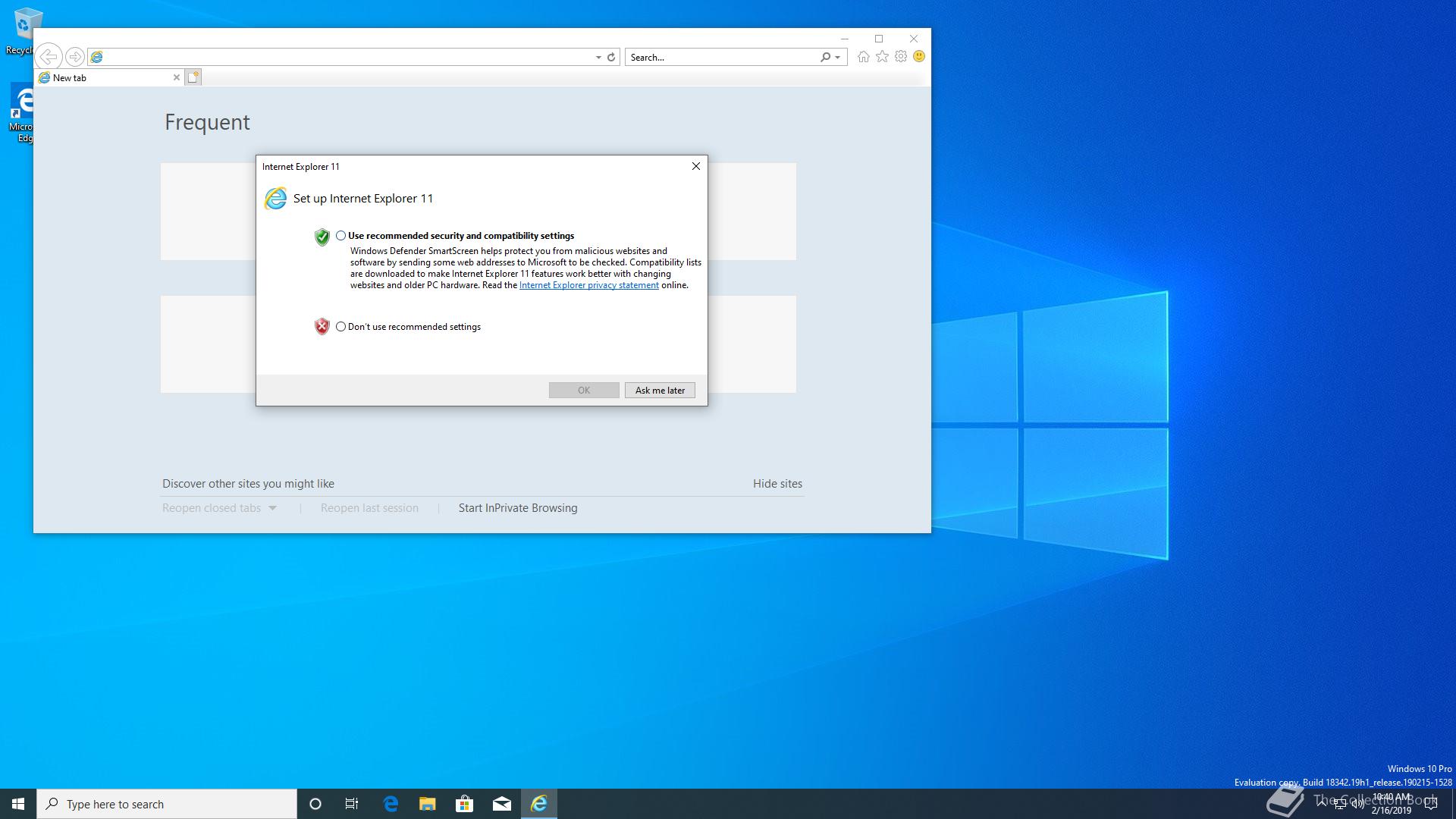Click Hide sites link
Image resolution: width=1456 pixels, height=819 pixels.
[x=777, y=484]
